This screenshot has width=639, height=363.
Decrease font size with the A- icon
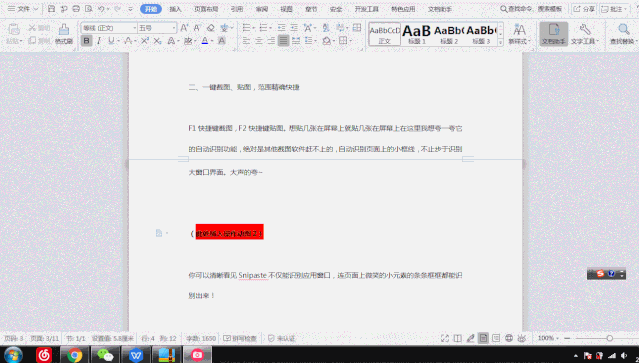197,28
